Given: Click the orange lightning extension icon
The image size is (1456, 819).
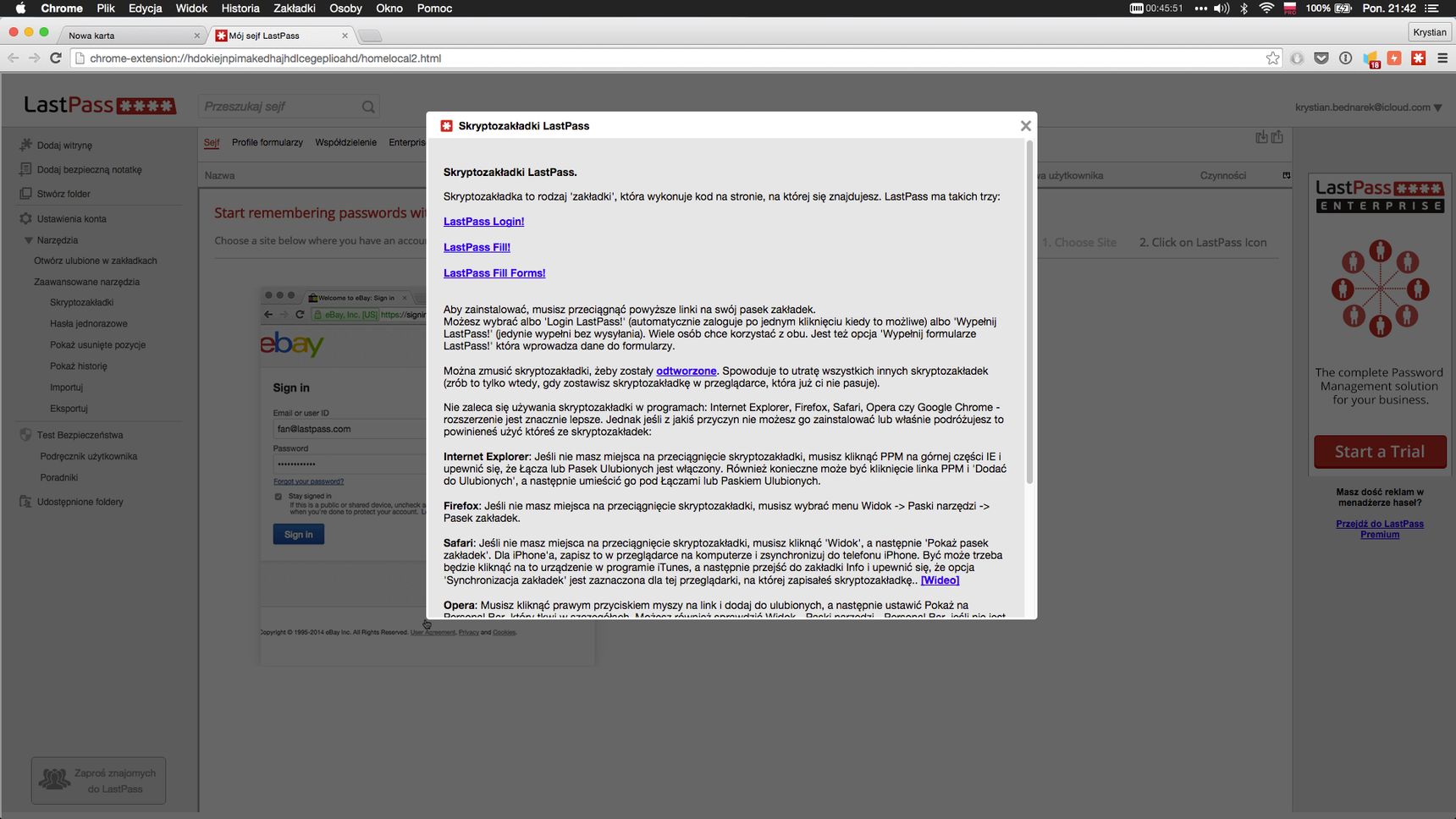Looking at the screenshot, I should (x=1394, y=58).
